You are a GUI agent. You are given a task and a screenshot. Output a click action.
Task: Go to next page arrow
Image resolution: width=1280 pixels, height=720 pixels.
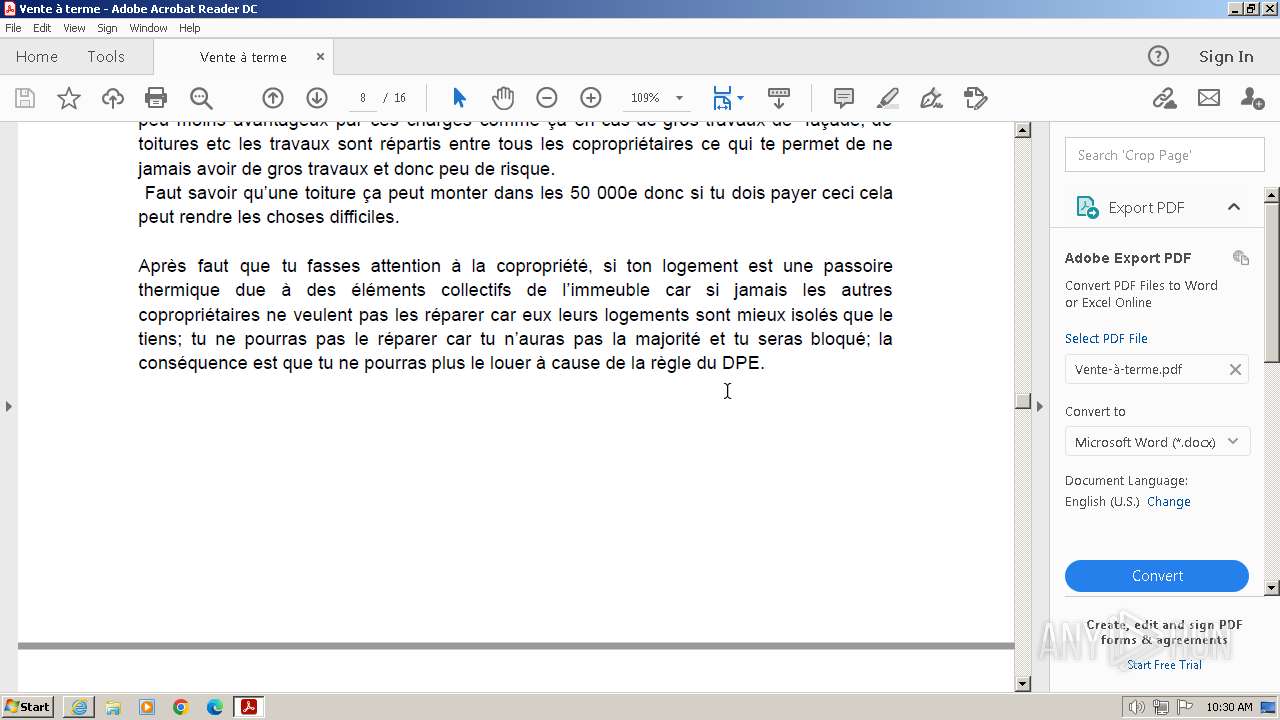tap(317, 98)
